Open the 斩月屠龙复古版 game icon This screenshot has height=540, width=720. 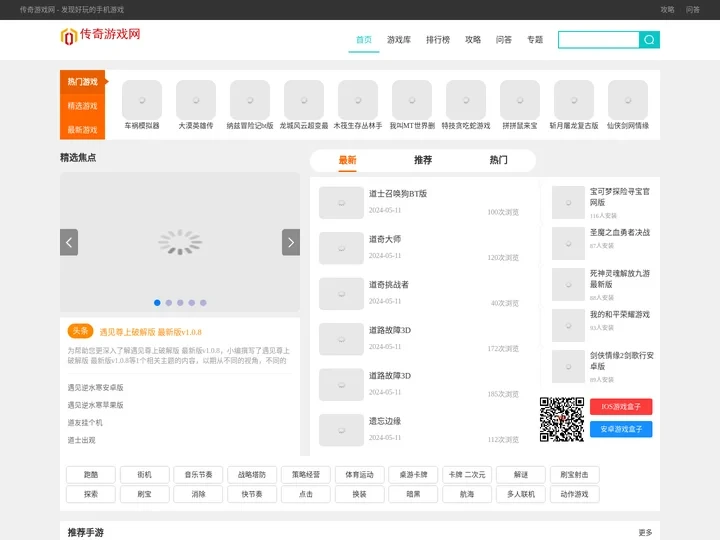574,100
